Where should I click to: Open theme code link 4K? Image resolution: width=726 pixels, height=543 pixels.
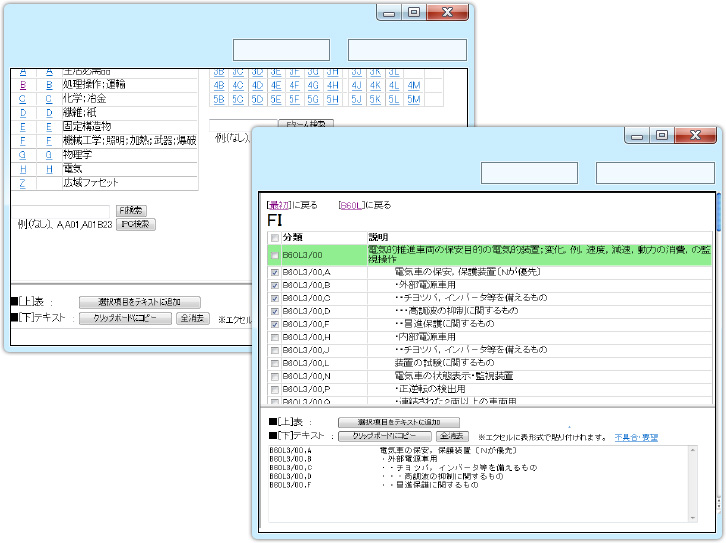[x=375, y=86]
